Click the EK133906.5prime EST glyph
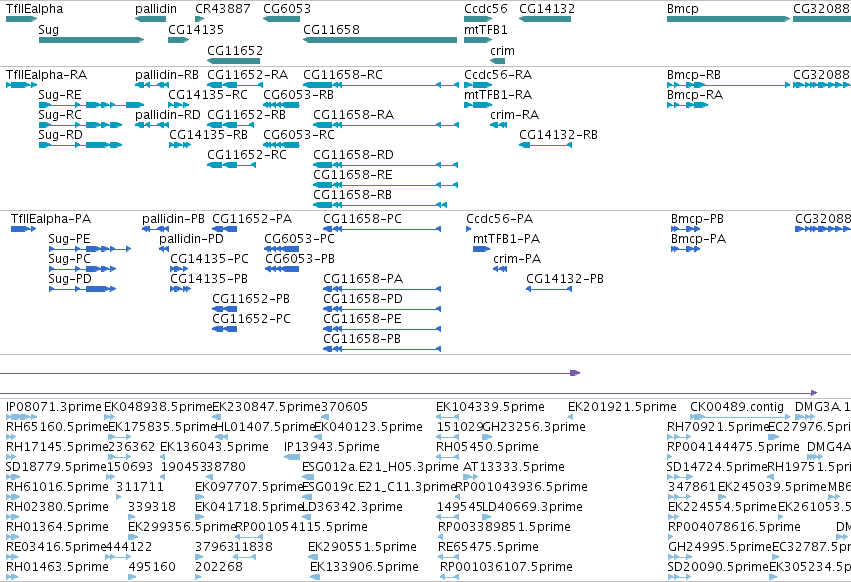Image resolution: width=851 pixels, height=582 pixels. point(315,577)
